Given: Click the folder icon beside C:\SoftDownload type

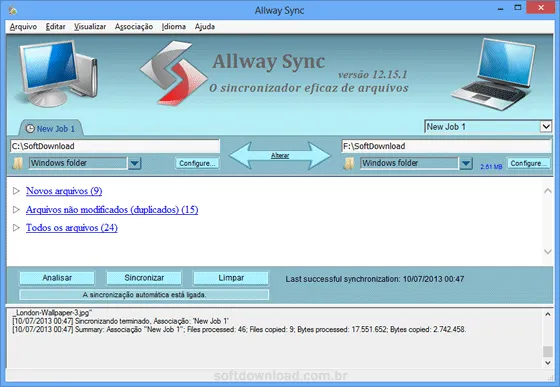Looking at the screenshot, I should tap(18, 164).
